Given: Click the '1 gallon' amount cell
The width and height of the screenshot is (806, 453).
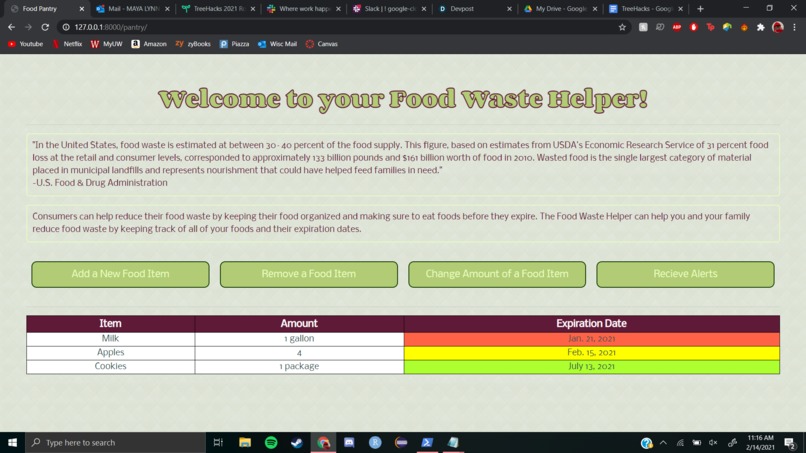Looking at the screenshot, I should [x=299, y=338].
